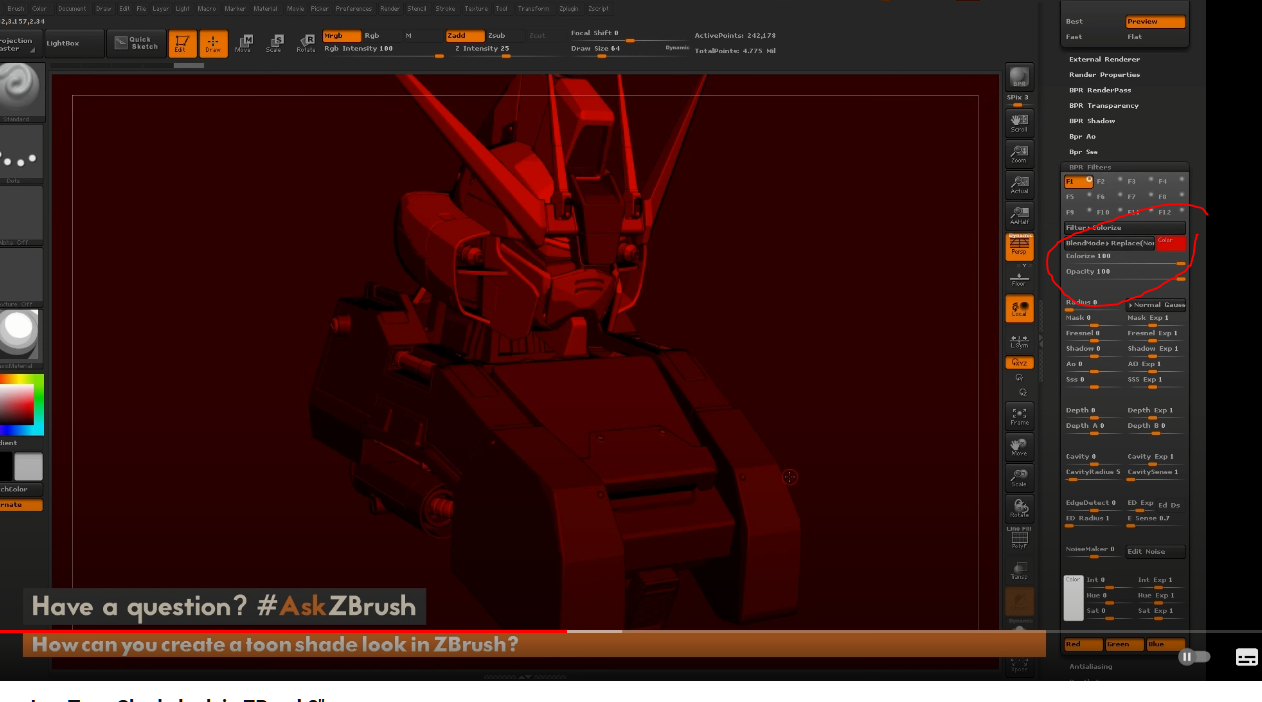
Task: Select the Rotate icon in top shelf
Action: pyautogui.click(x=305, y=43)
